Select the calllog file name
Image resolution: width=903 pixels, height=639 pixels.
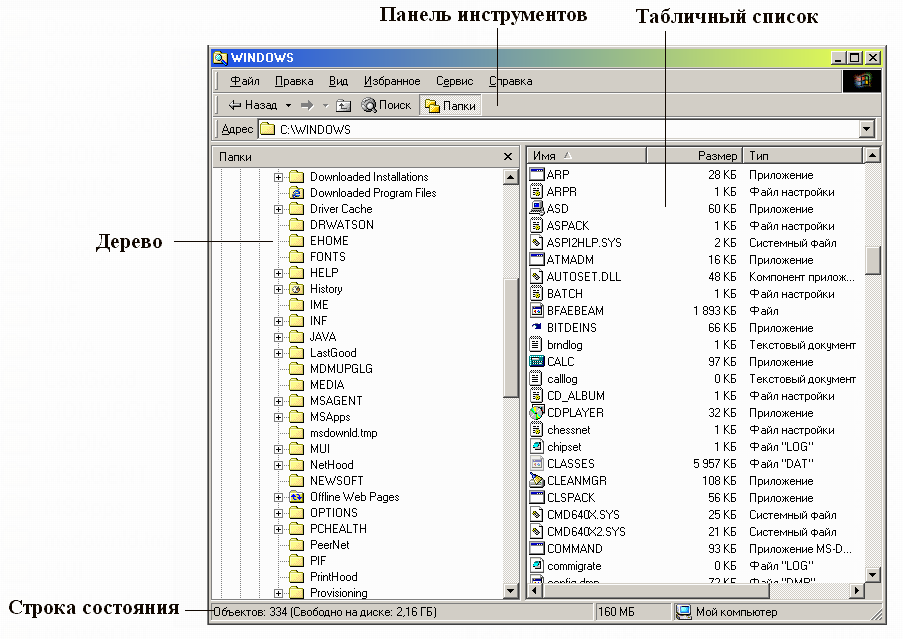tap(562, 379)
